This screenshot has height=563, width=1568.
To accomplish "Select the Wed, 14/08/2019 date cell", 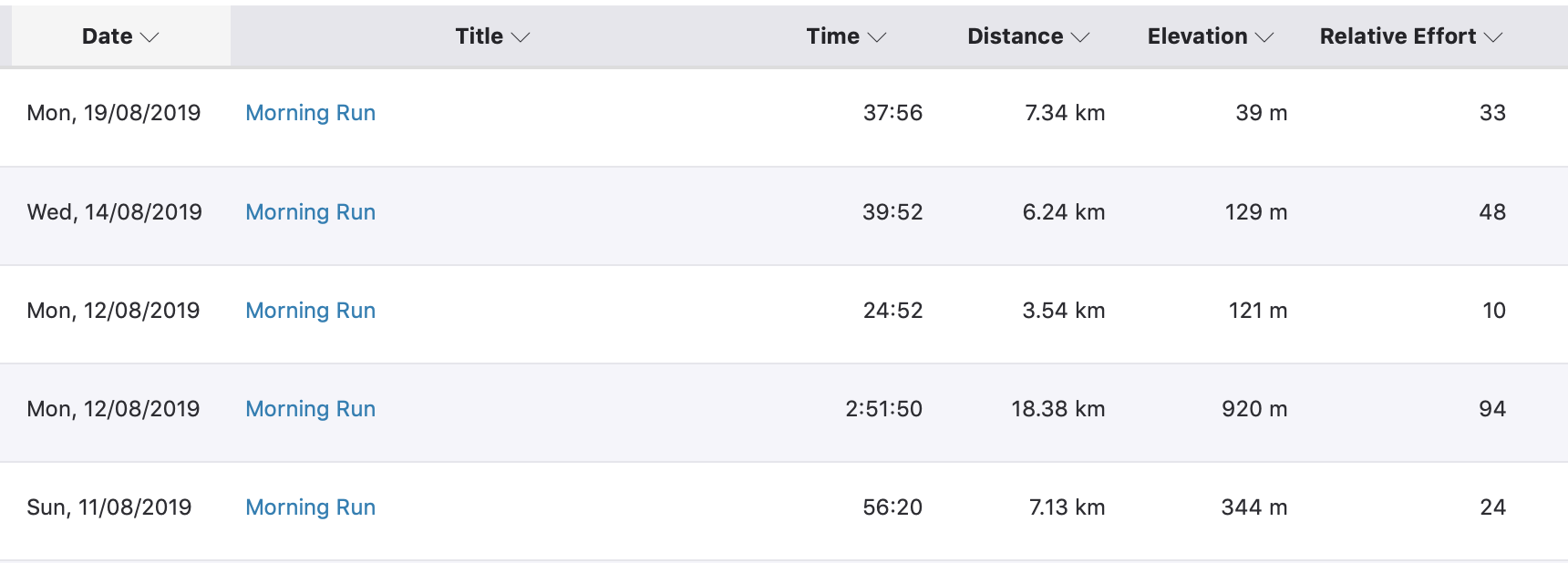I will point(115,212).
